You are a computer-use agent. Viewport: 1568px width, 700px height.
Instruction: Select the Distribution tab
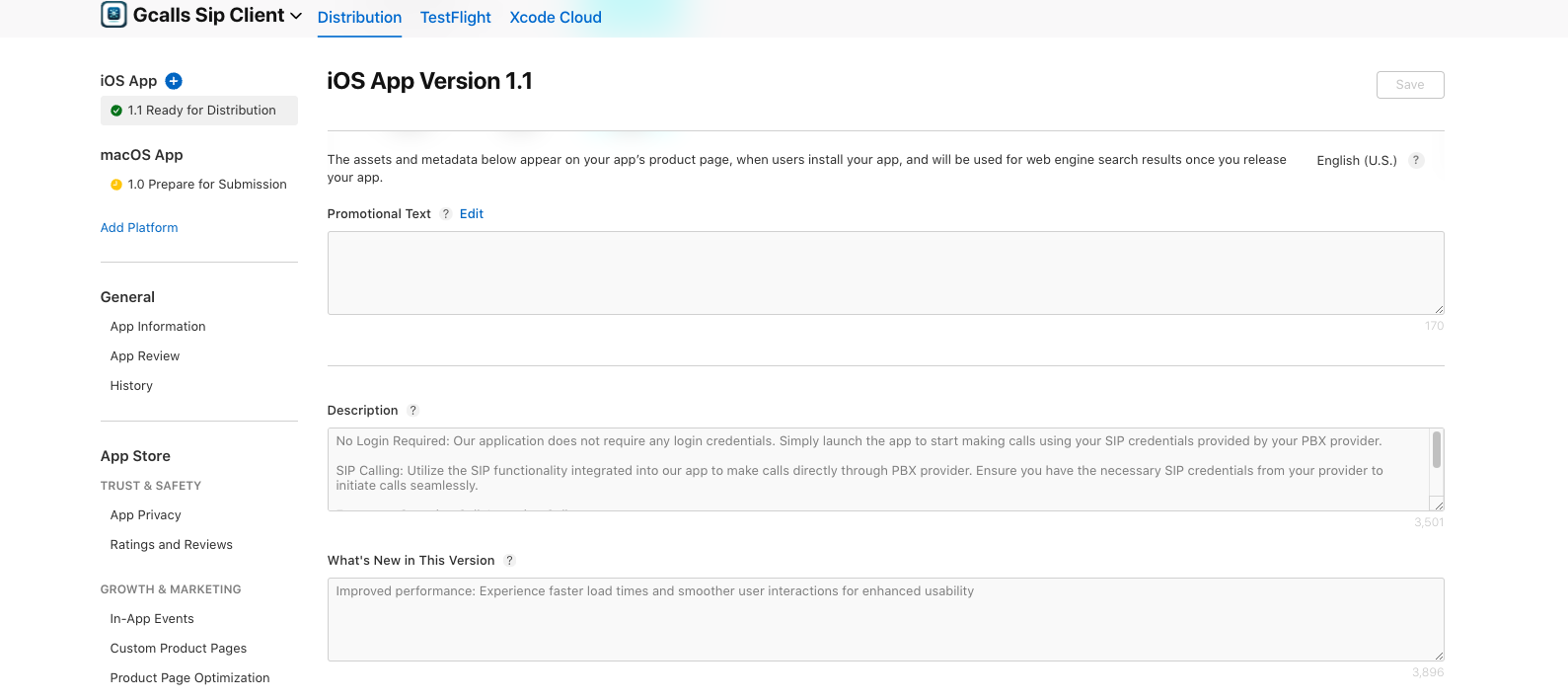click(x=359, y=18)
